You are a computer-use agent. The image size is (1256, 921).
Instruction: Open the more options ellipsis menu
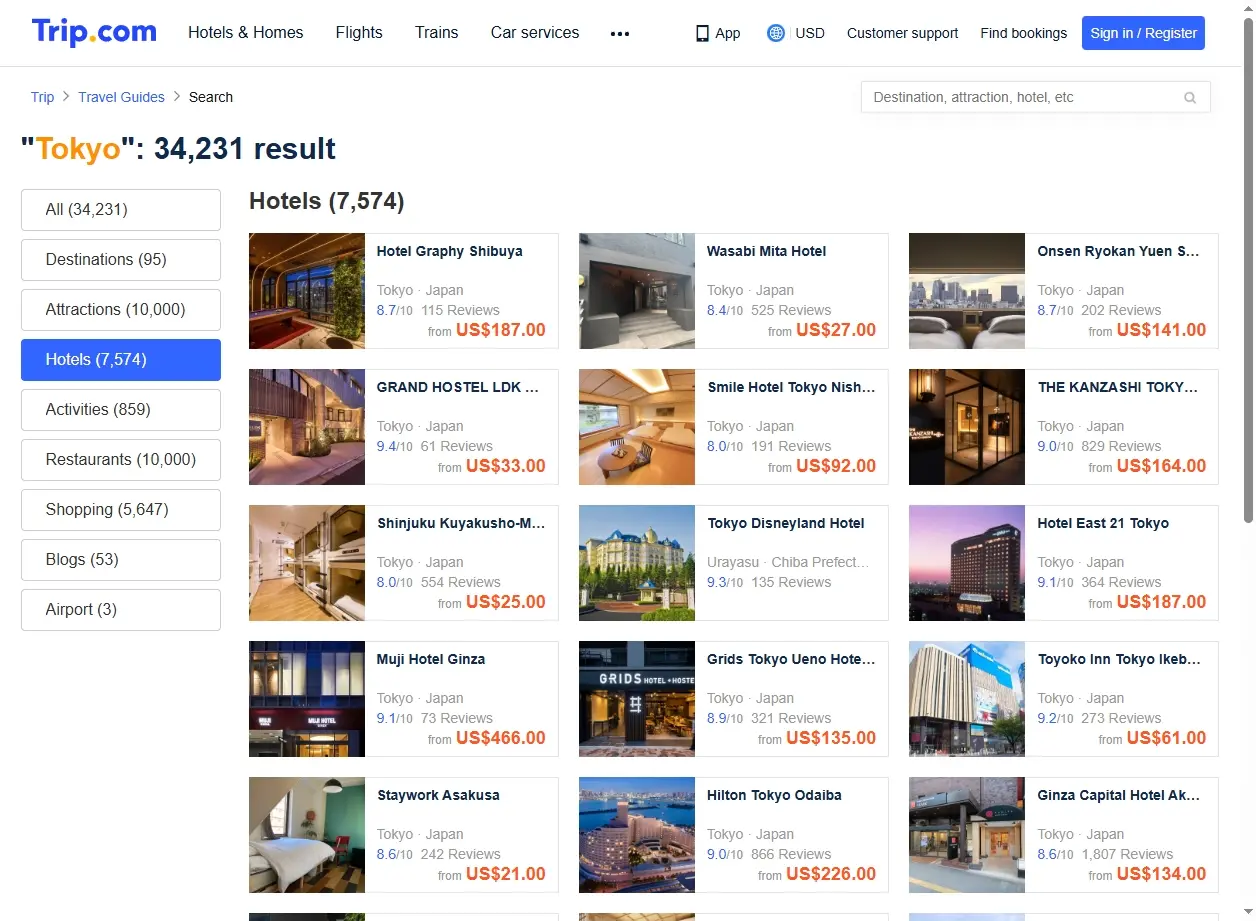coord(620,33)
